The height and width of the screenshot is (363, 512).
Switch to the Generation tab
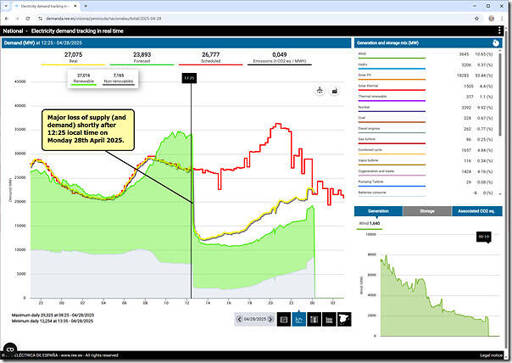(378, 211)
